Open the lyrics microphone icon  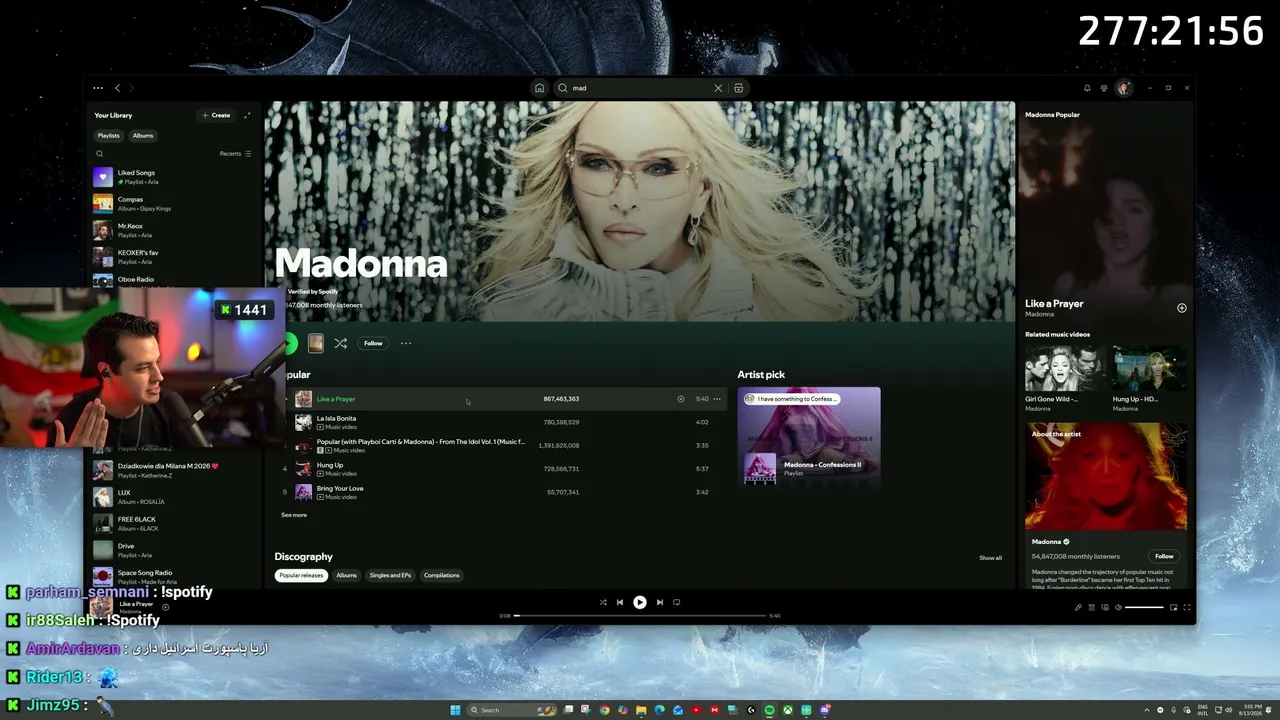1079,608
